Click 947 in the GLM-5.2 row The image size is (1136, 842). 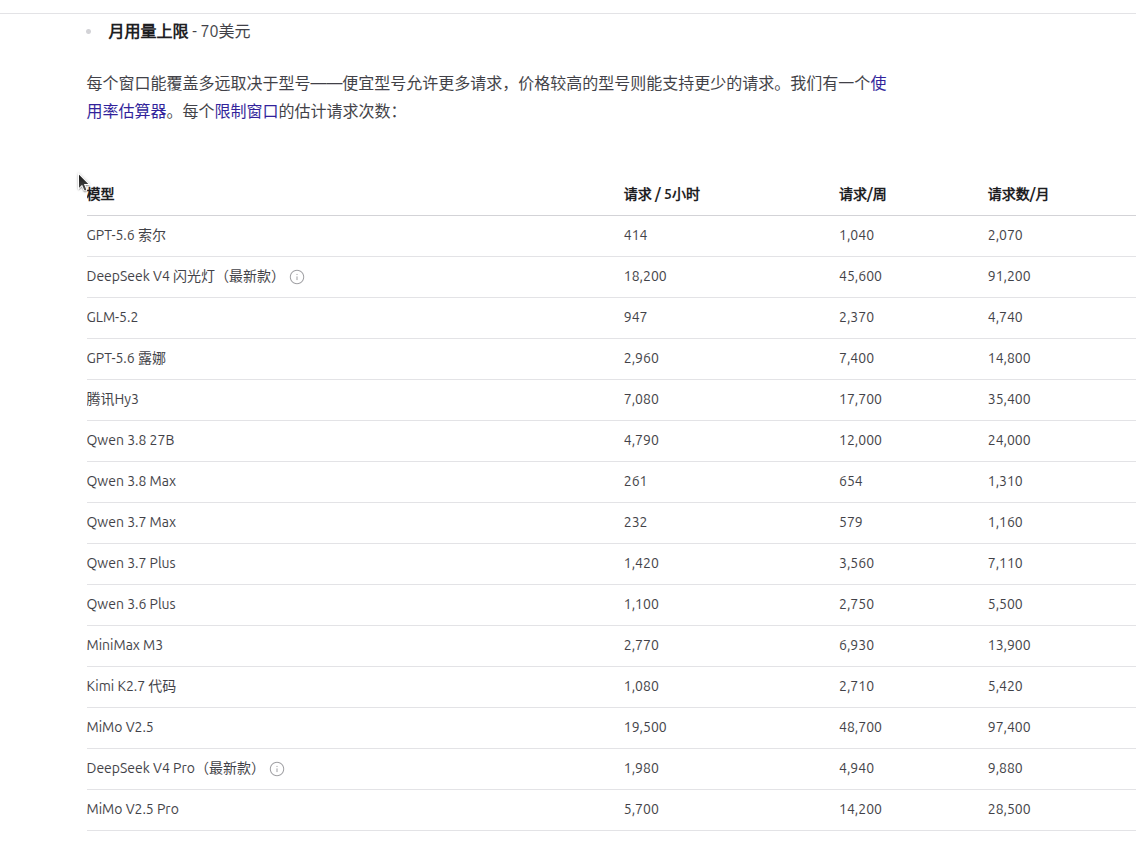click(635, 317)
